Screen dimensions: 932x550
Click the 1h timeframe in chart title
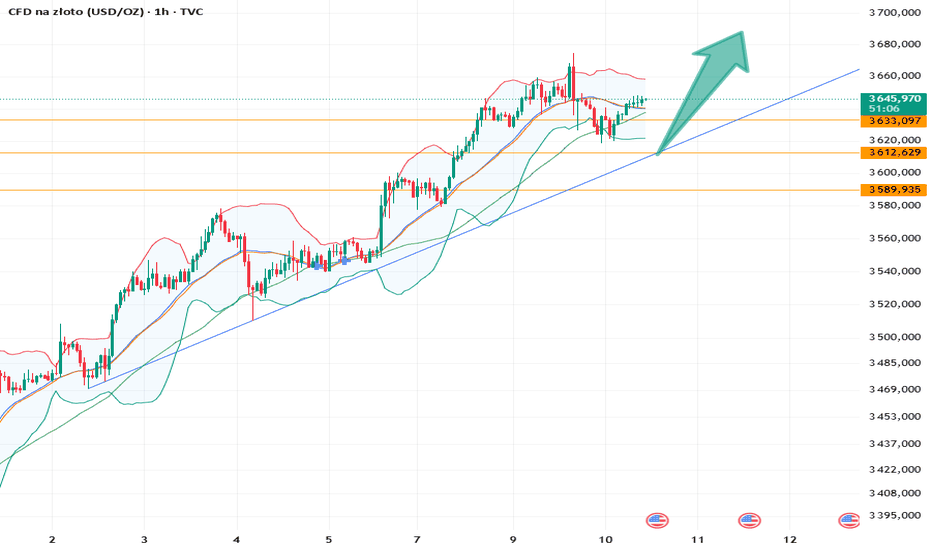160,11
